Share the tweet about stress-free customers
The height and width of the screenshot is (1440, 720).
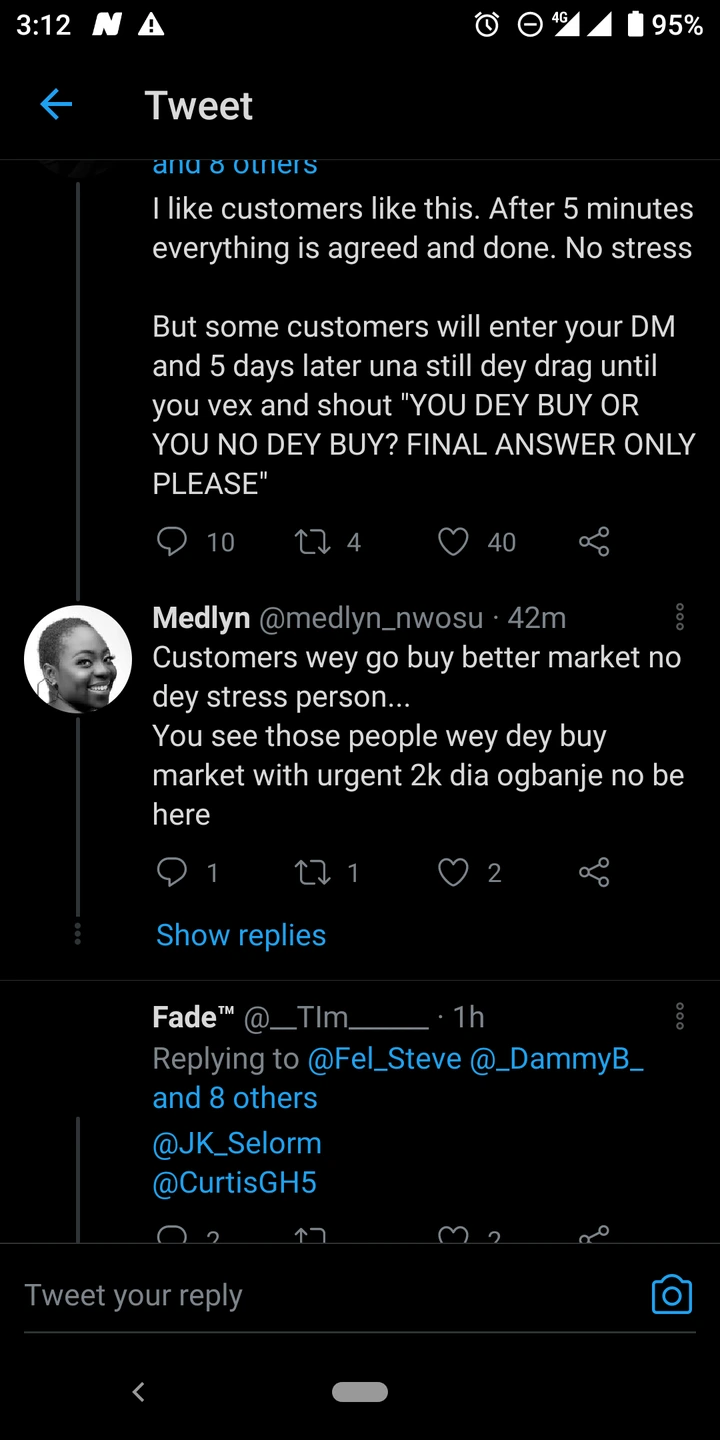click(594, 542)
